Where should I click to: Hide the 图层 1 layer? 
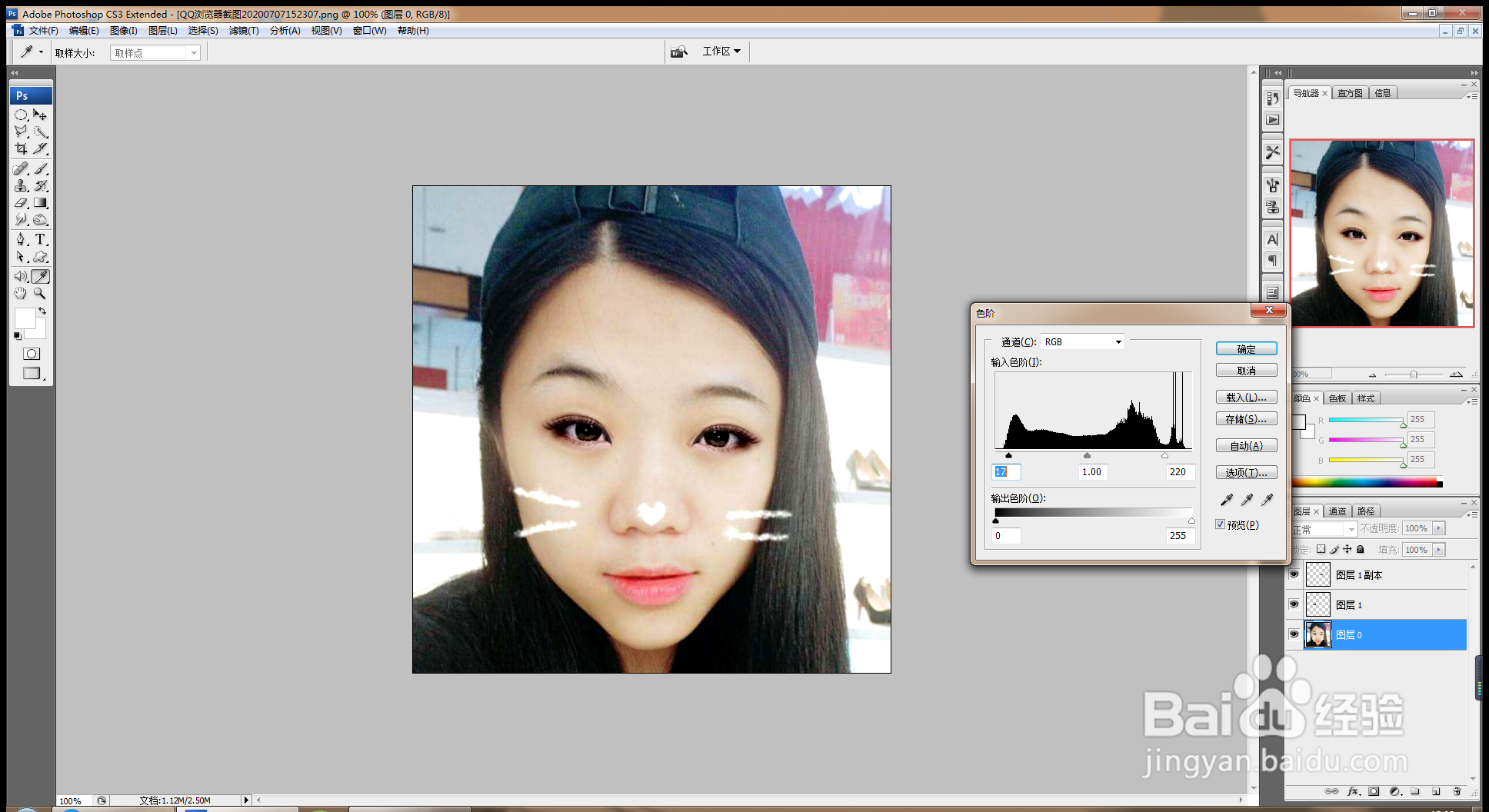click(x=1294, y=604)
